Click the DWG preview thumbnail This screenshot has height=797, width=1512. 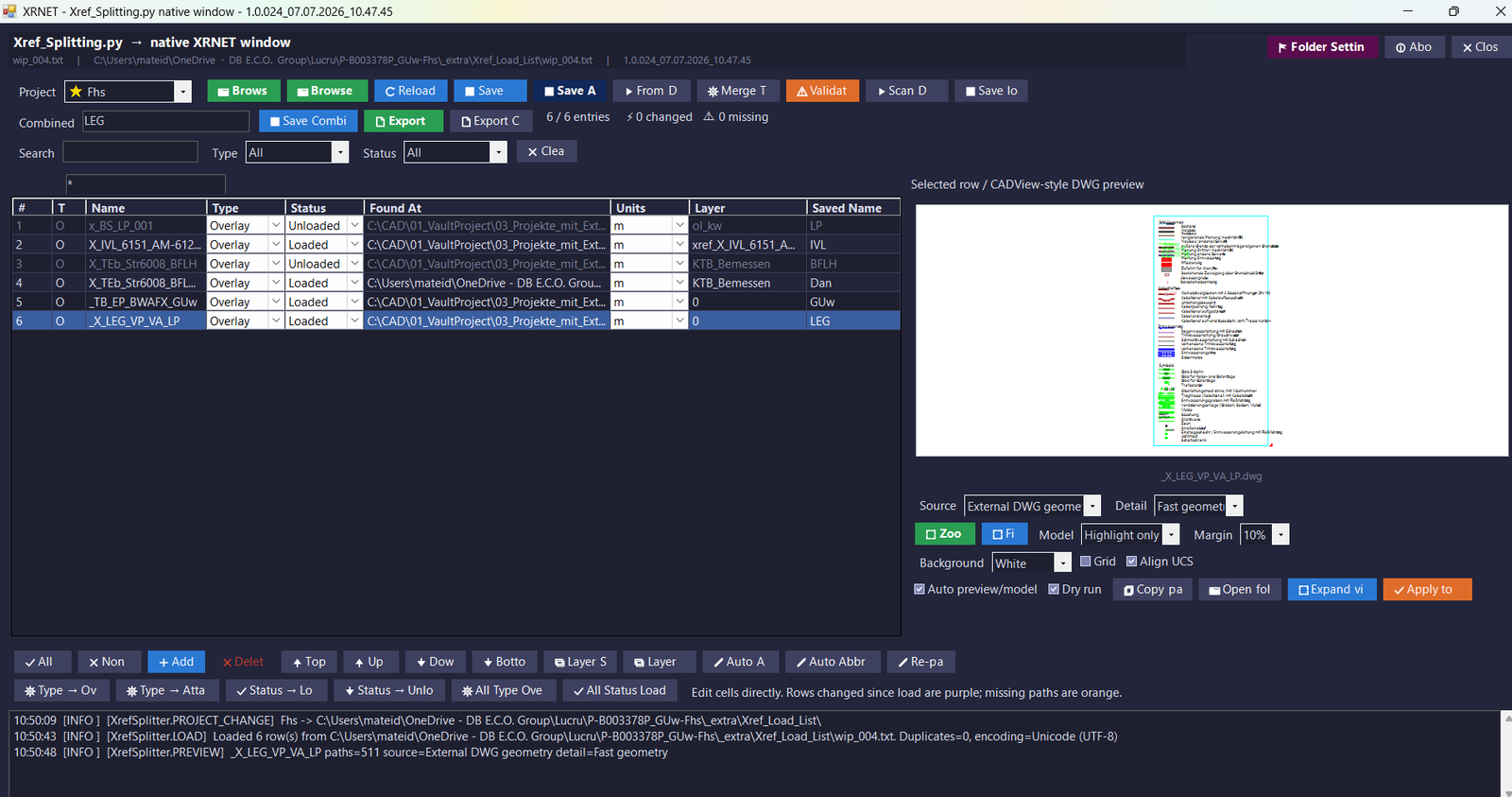click(x=1211, y=331)
